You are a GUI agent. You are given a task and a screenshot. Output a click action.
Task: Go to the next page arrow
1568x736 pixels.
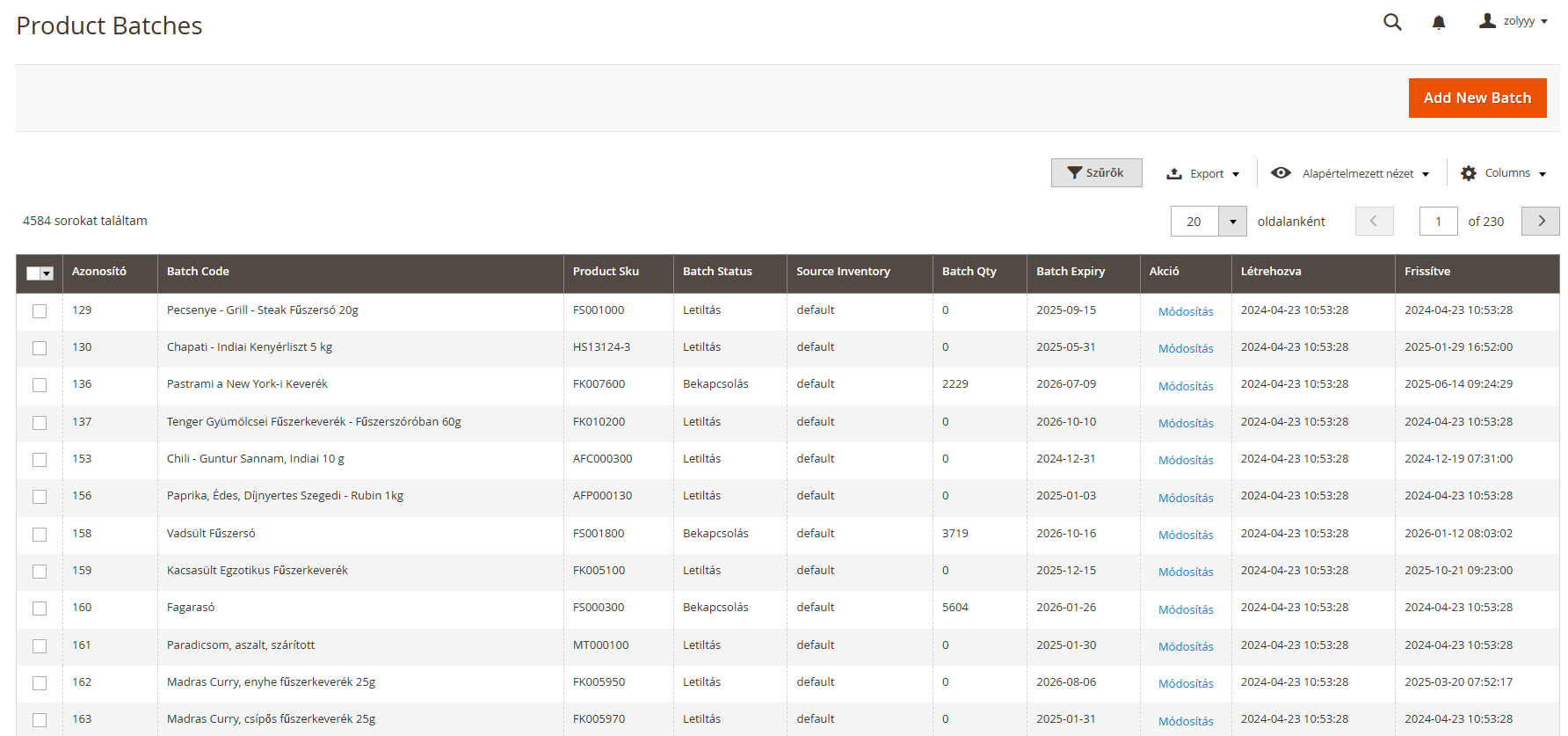pyautogui.click(x=1541, y=221)
